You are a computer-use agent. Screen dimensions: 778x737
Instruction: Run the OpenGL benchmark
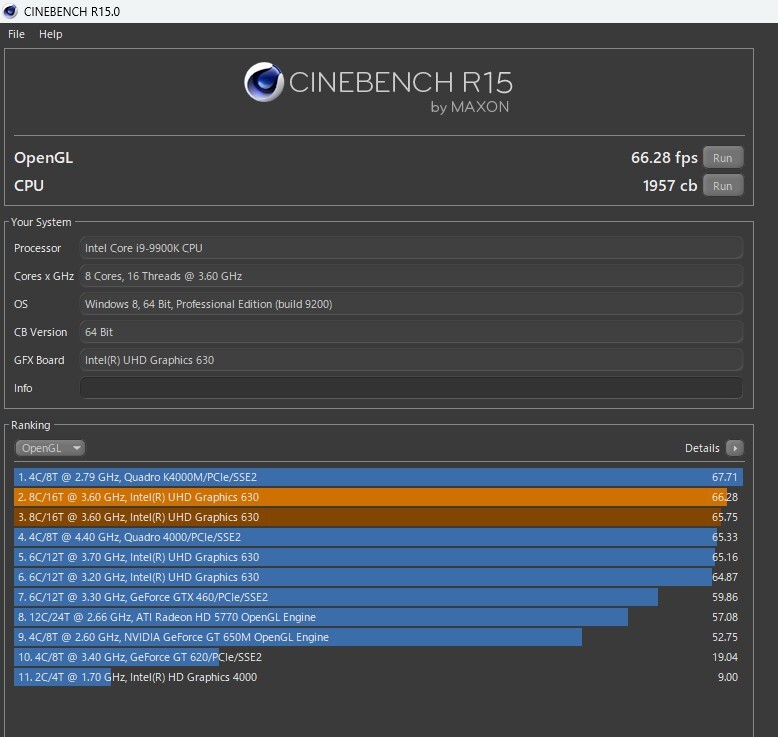coord(722,158)
